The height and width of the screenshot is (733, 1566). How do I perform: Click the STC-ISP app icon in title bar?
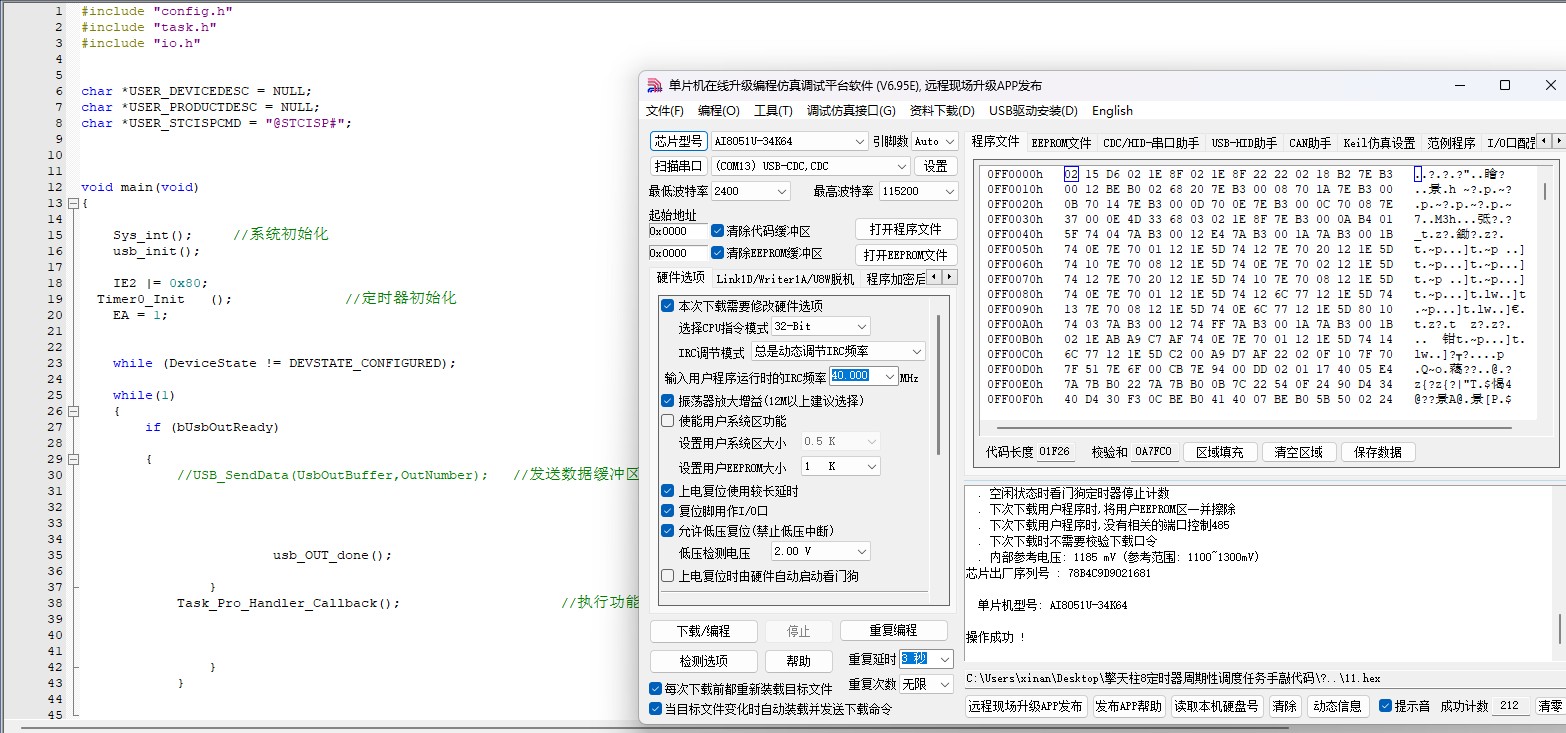[654, 86]
